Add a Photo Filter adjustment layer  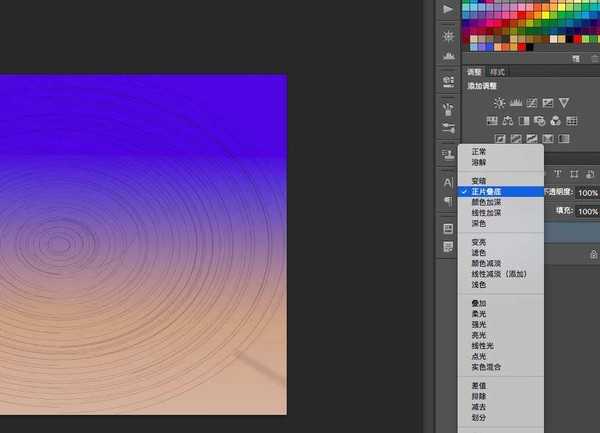(540, 121)
